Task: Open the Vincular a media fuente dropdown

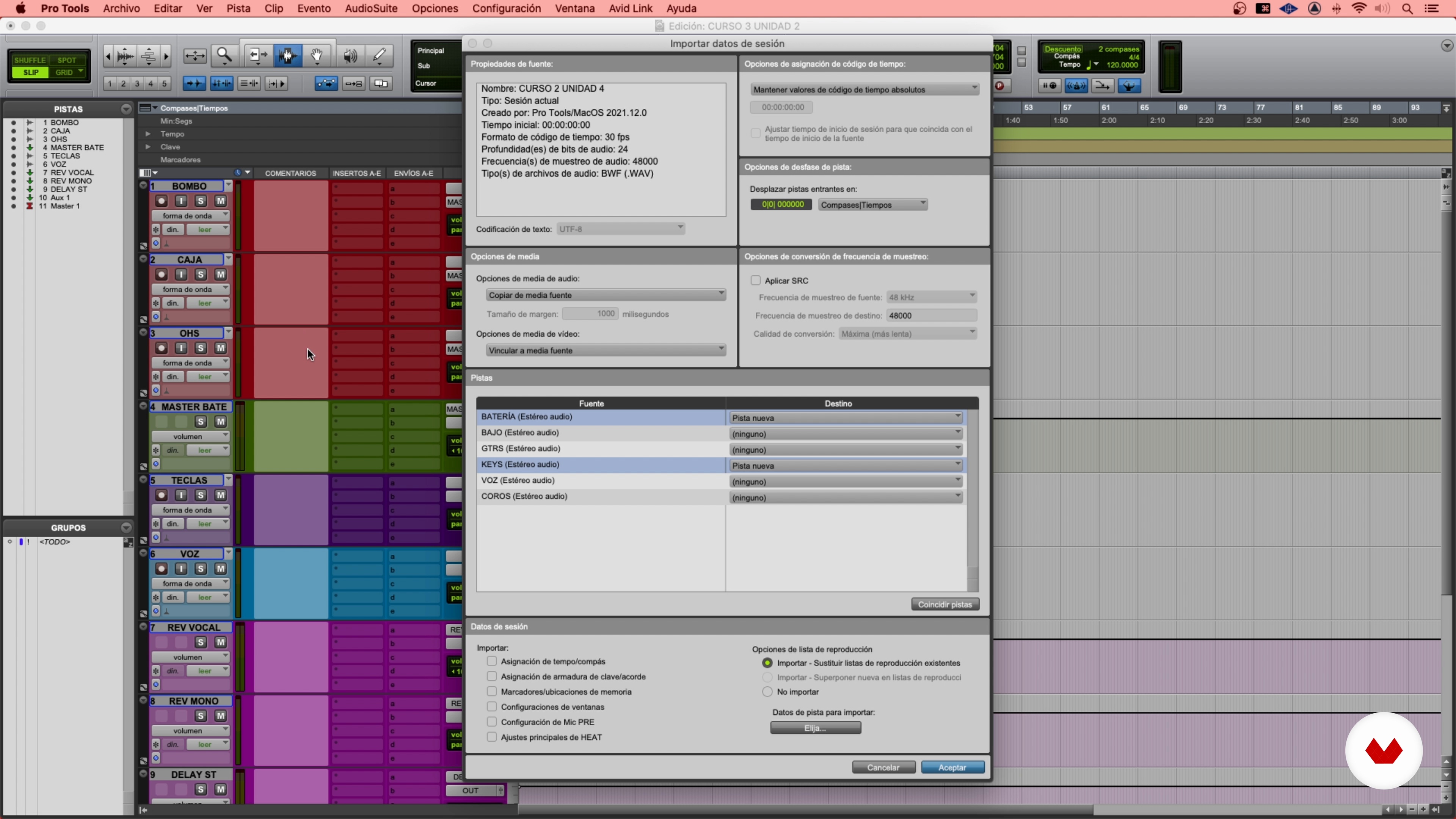Action: 606,350
